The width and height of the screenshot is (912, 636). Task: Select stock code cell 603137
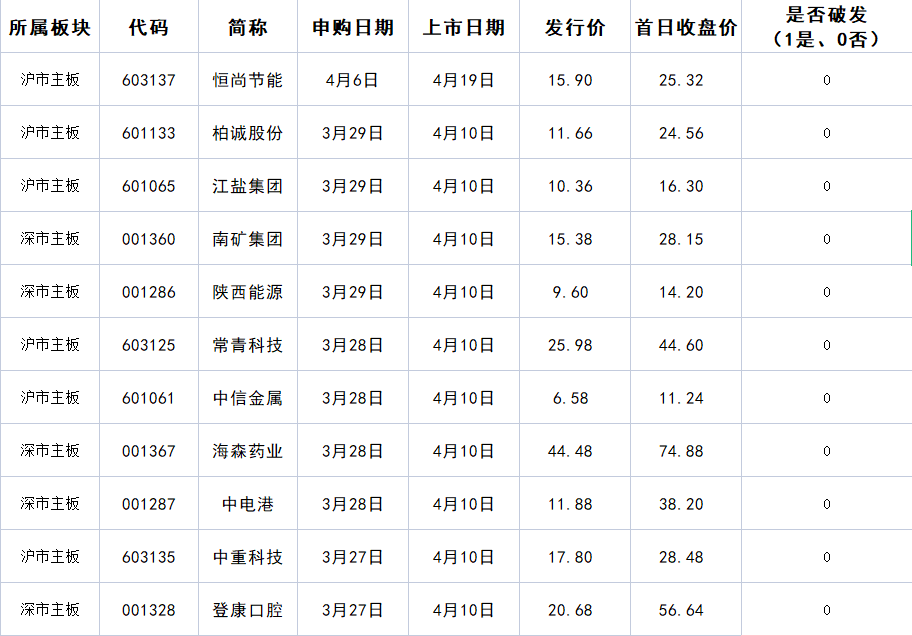click(150, 79)
